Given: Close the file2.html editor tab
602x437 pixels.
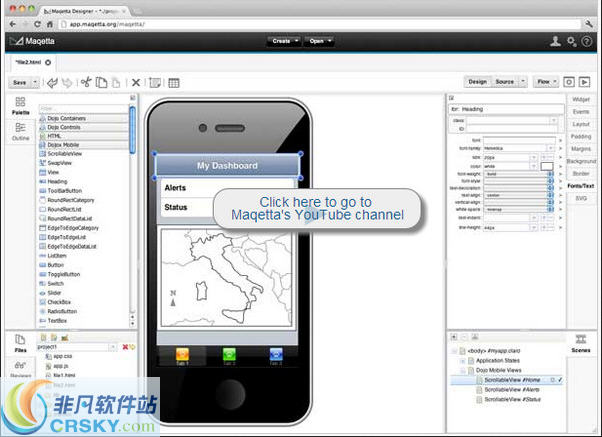Looking at the screenshot, I should 48,62.
